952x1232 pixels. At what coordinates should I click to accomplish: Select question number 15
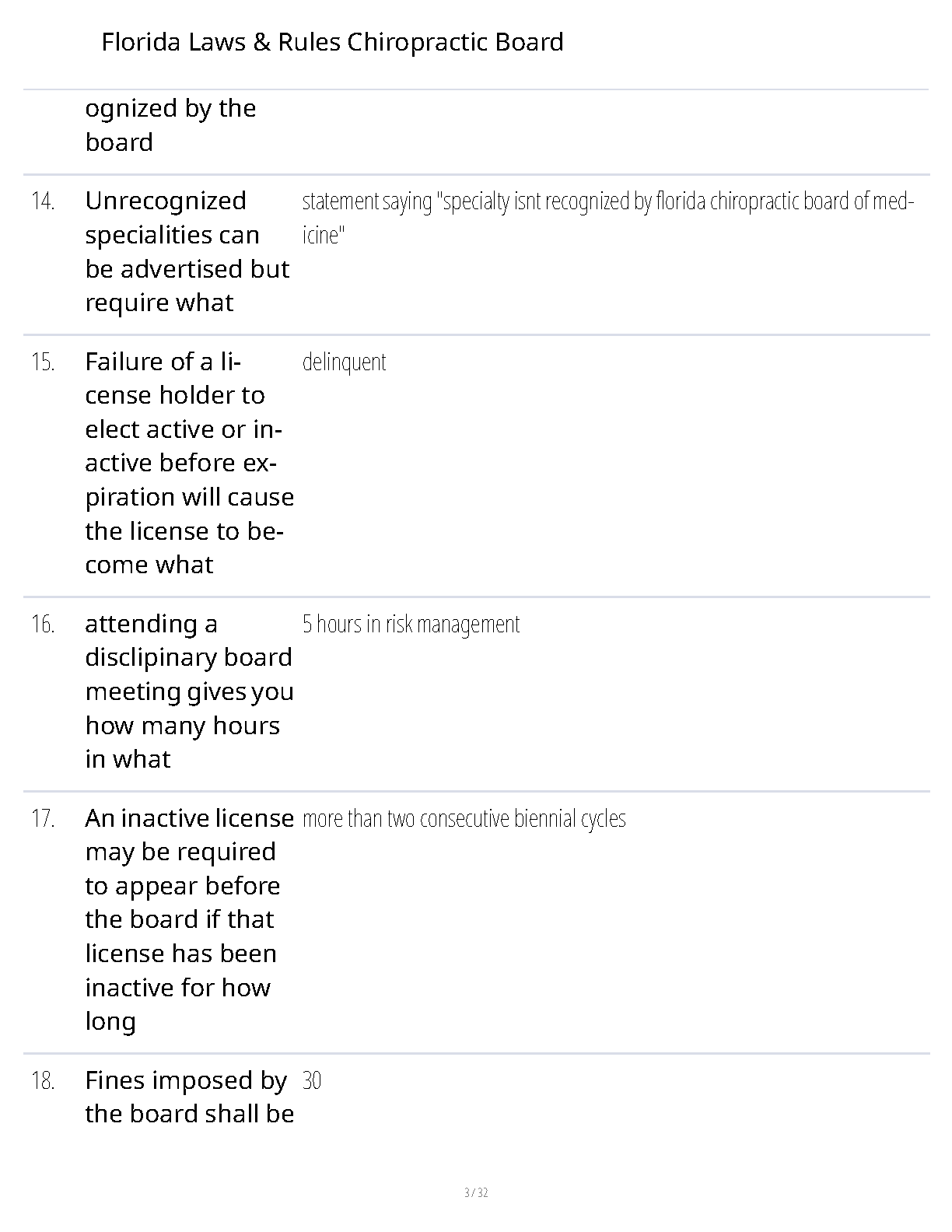click(x=43, y=362)
